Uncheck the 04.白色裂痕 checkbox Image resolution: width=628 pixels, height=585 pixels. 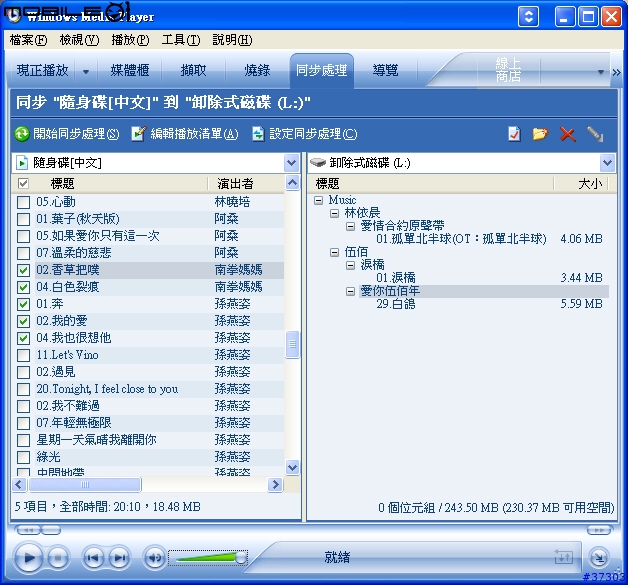(x=23, y=287)
